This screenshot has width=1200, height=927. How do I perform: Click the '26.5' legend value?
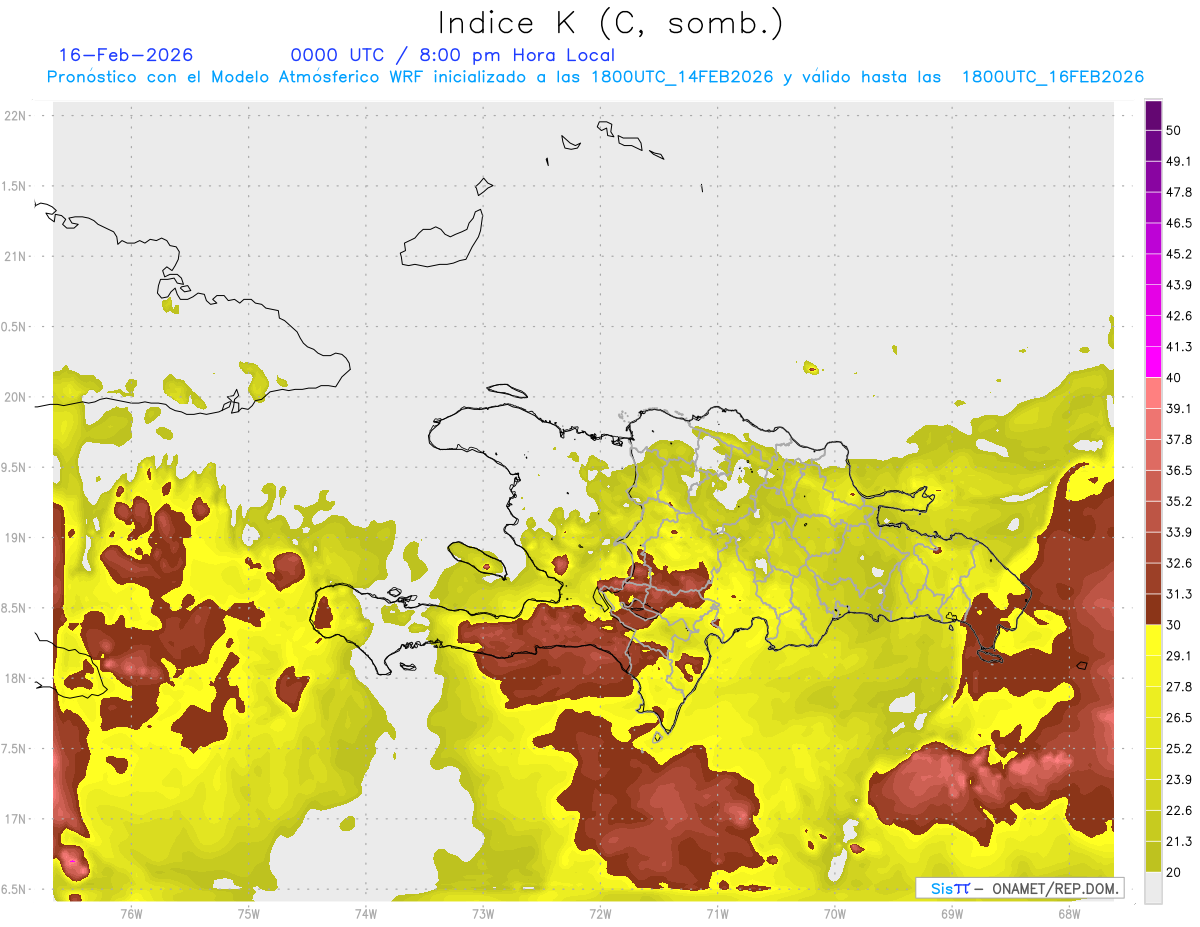pyautogui.click(x=1179, y=718)
